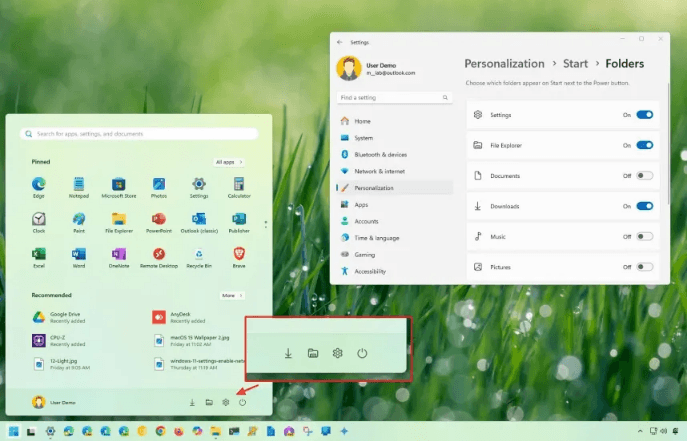Screen dimensions: 687x441
Task: Open the recommended Google Drive item
Action: click(59, 317)
